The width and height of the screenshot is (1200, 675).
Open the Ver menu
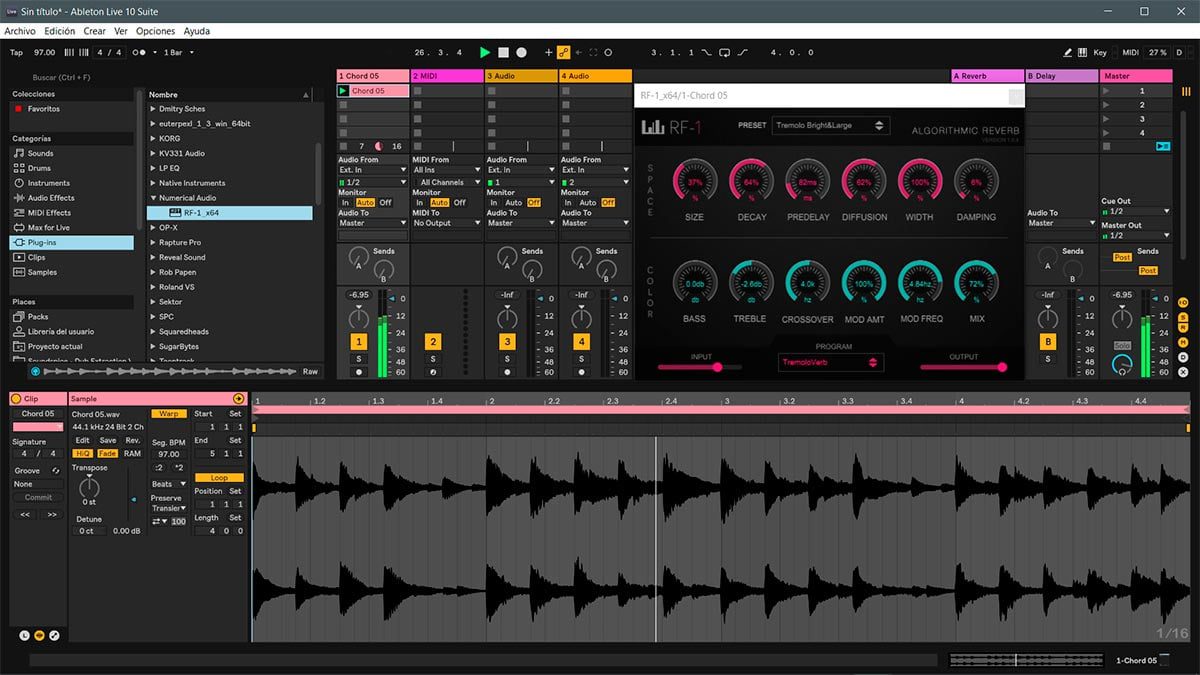coord(120,31)
